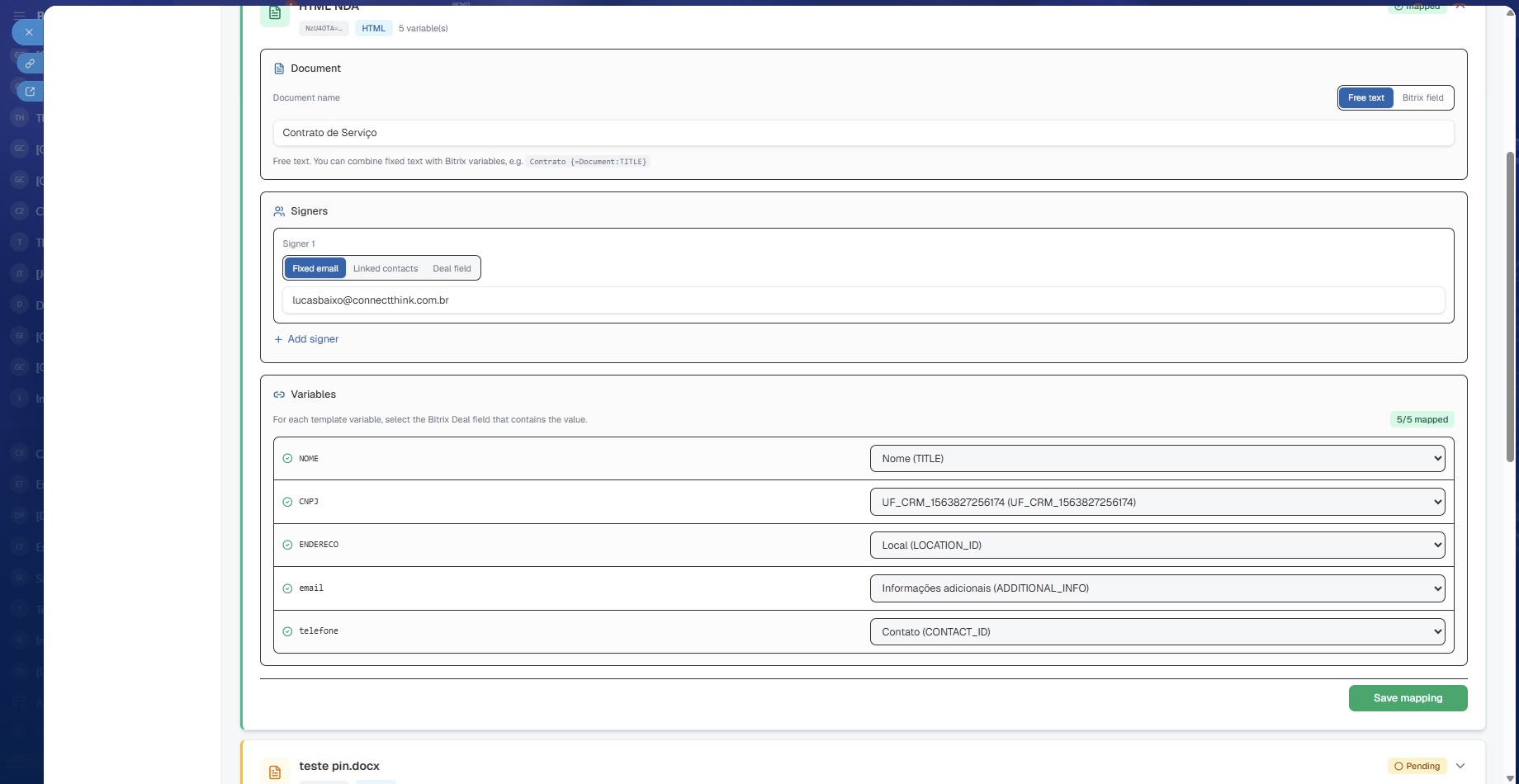
Task: Click the Signer 1 label
Action: 299,244
